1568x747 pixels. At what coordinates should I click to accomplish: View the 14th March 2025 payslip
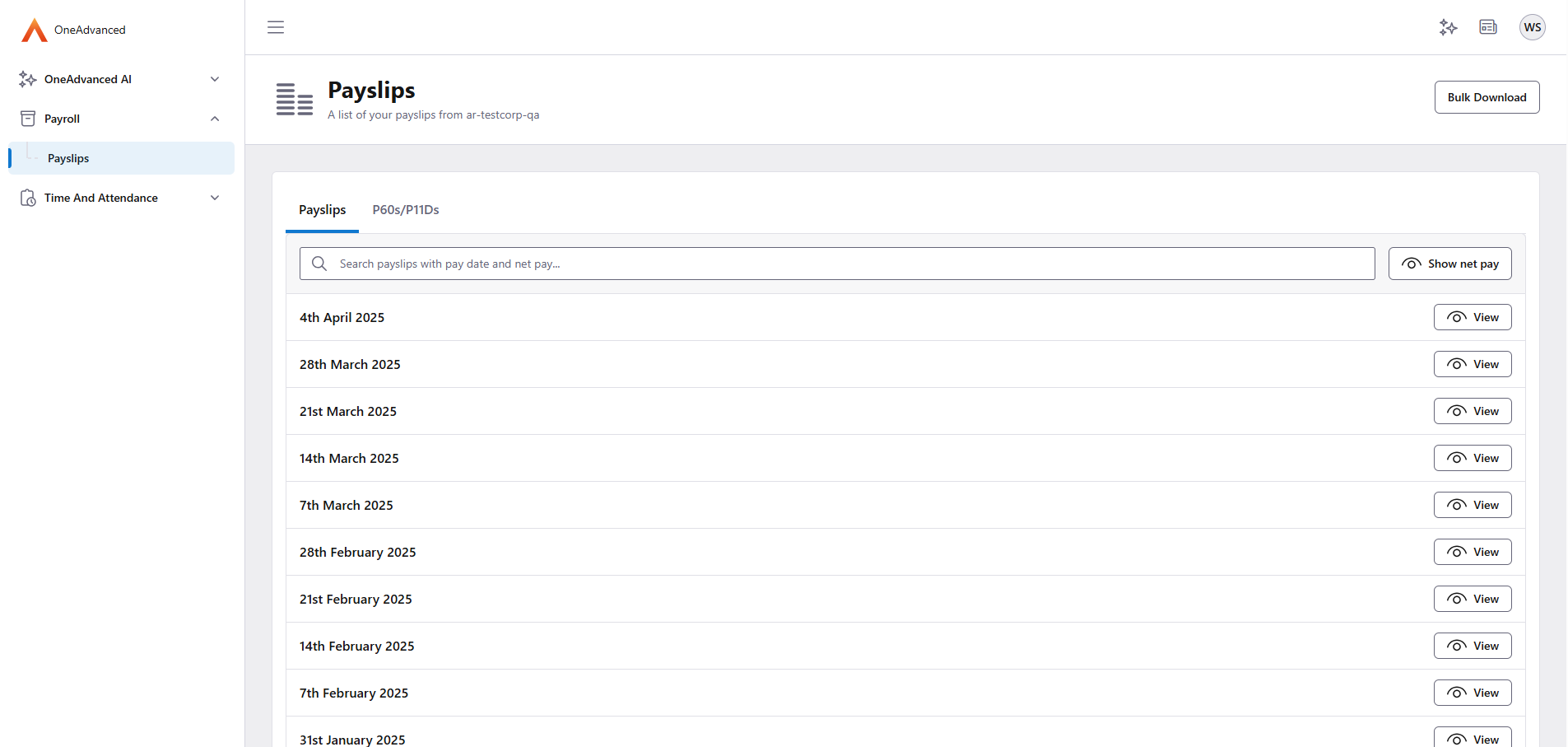(x=1472, y=458)
